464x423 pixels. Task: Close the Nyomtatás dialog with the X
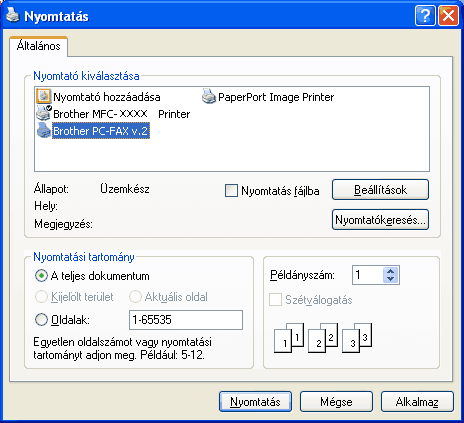click(448, 15)
